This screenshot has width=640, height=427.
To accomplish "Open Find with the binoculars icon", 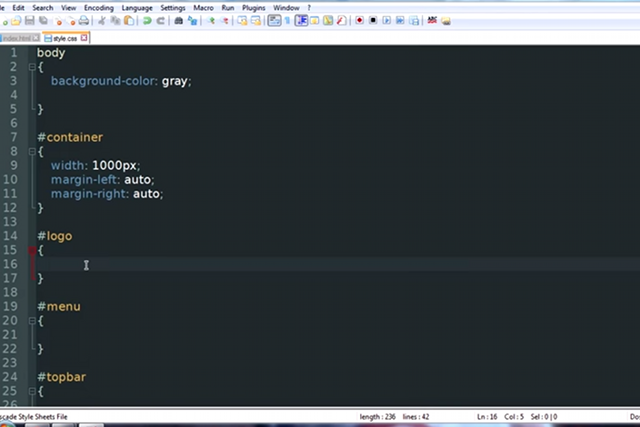I will point(178,21).
